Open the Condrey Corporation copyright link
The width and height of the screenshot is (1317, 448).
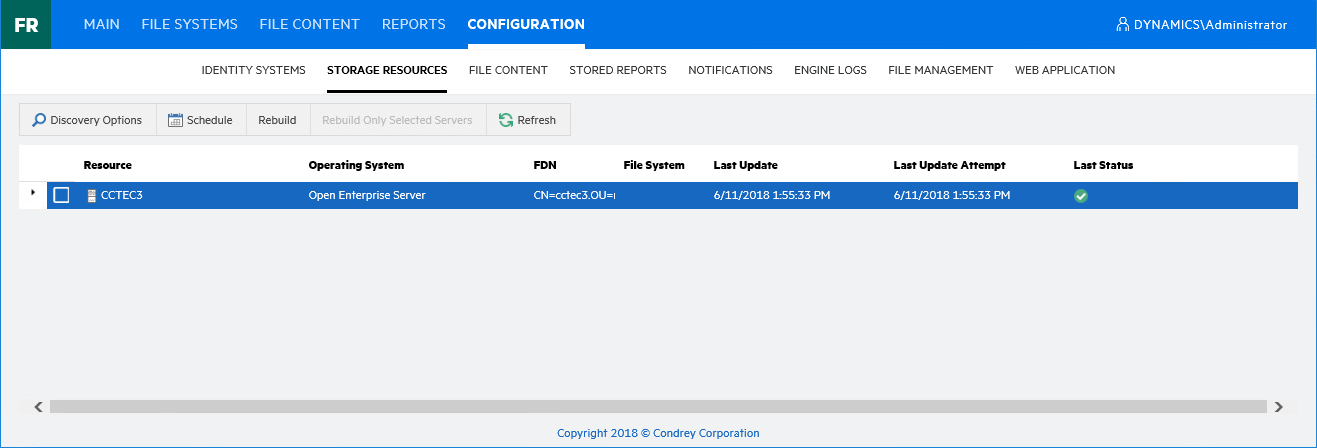click(x=658, y=433)
